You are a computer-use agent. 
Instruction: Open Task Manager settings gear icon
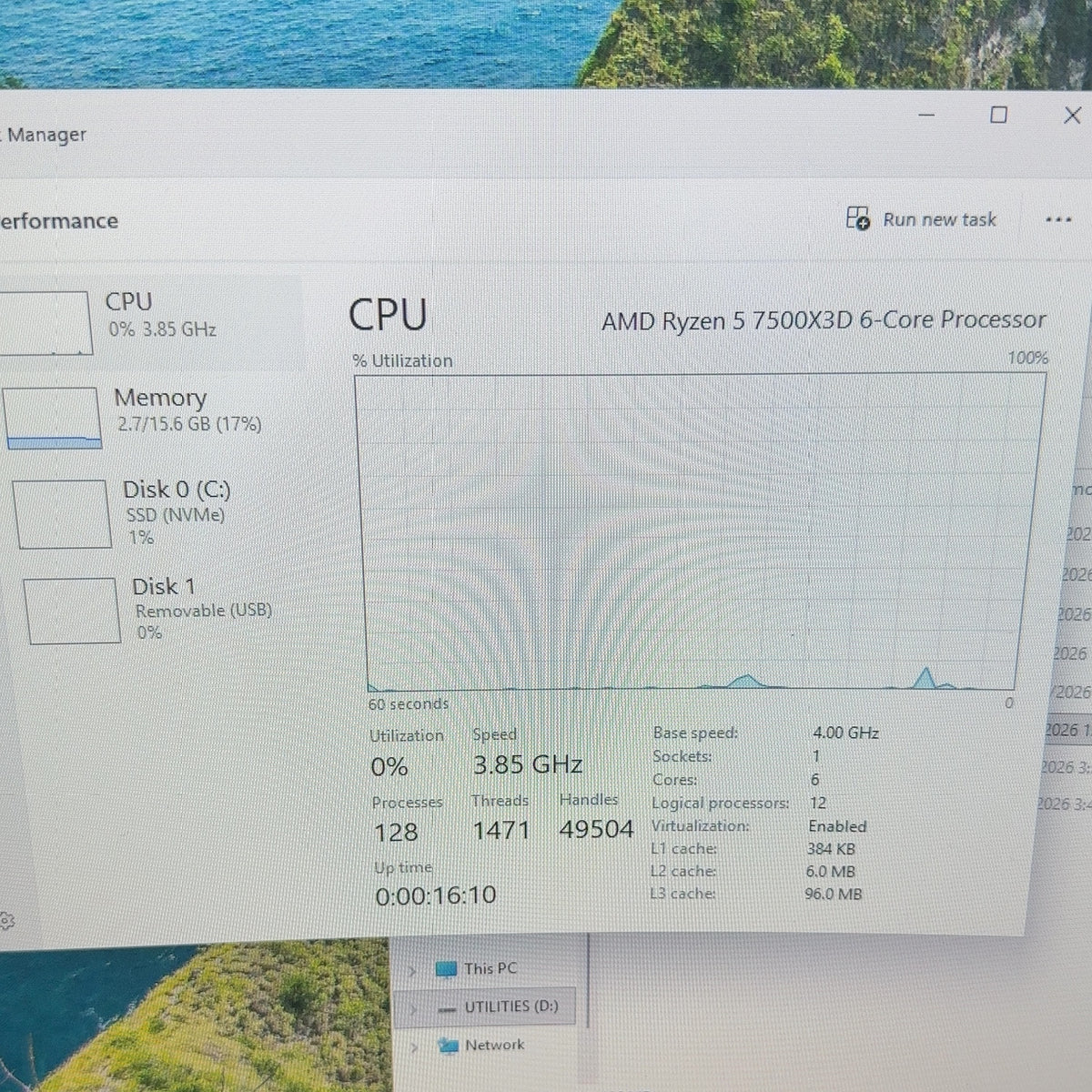[6, 920]
